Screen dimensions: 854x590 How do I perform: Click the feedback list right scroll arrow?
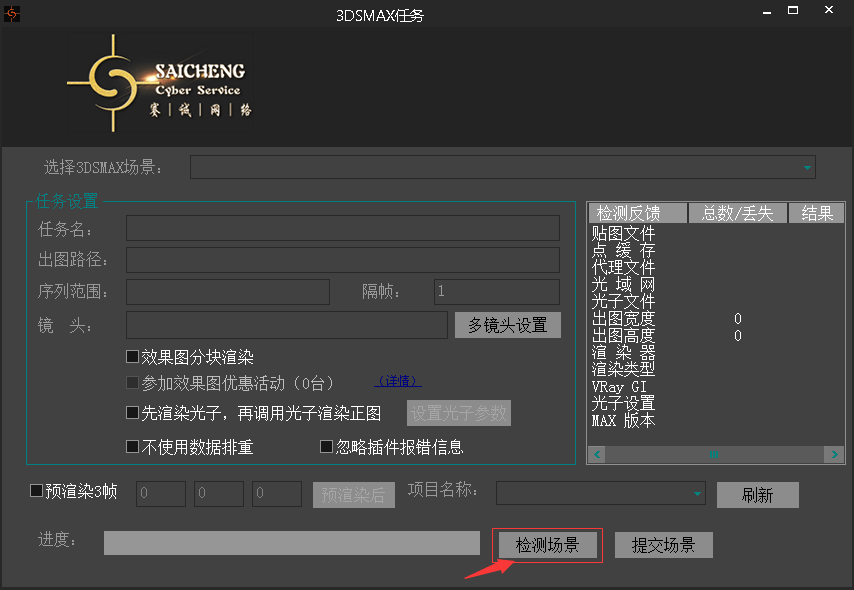click(x=834, y=454)
